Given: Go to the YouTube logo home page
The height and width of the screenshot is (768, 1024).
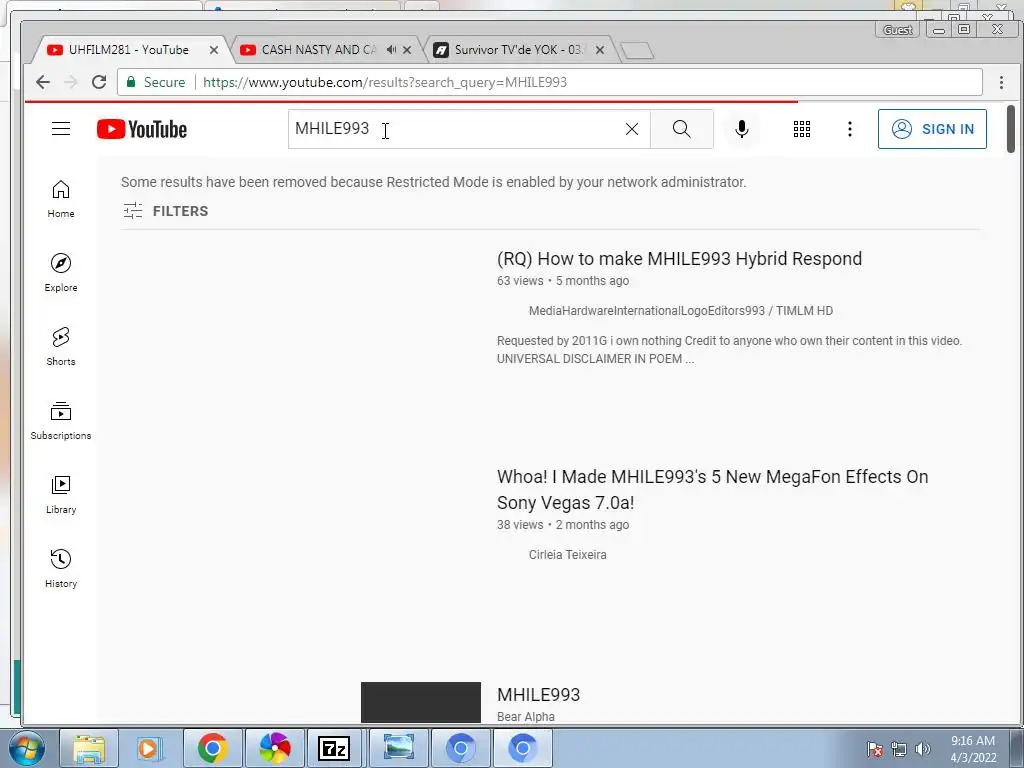Looking at the screenshot, I should click(142, 129).
